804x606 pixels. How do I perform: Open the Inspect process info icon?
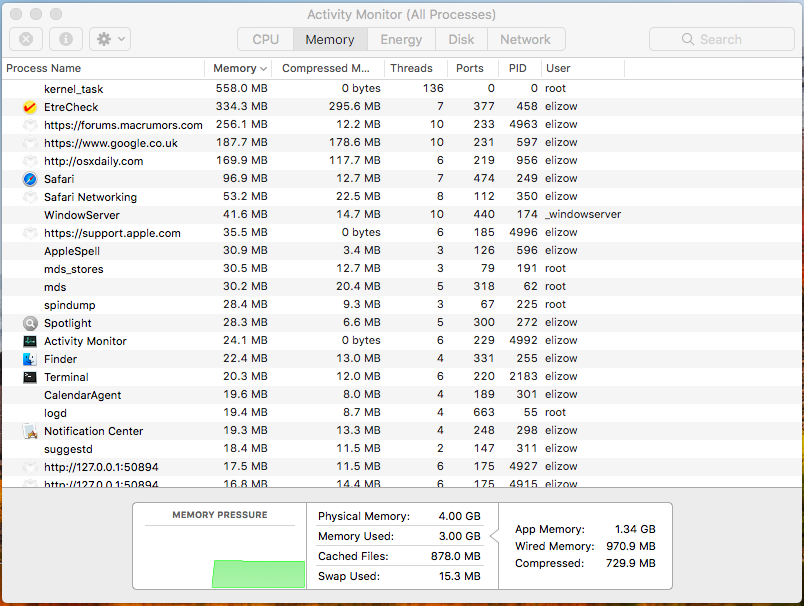click(x=66, y=39)
